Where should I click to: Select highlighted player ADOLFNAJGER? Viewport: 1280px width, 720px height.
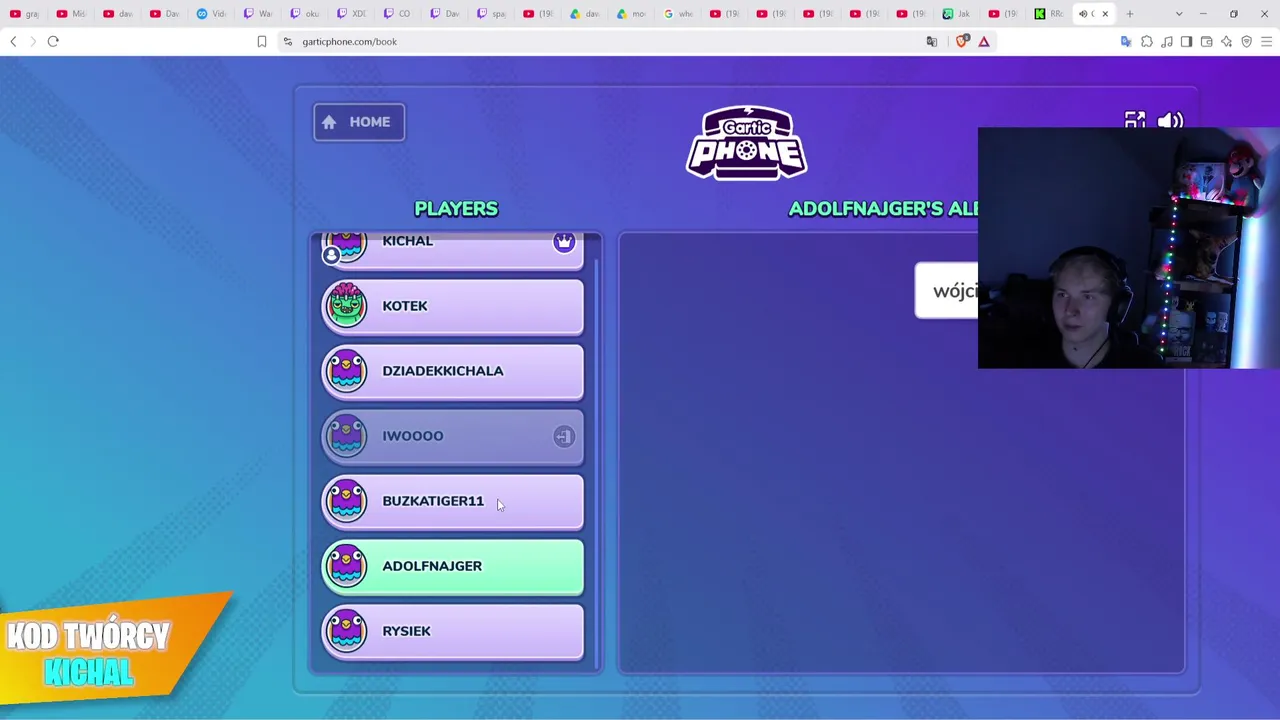tap(452, 566)
